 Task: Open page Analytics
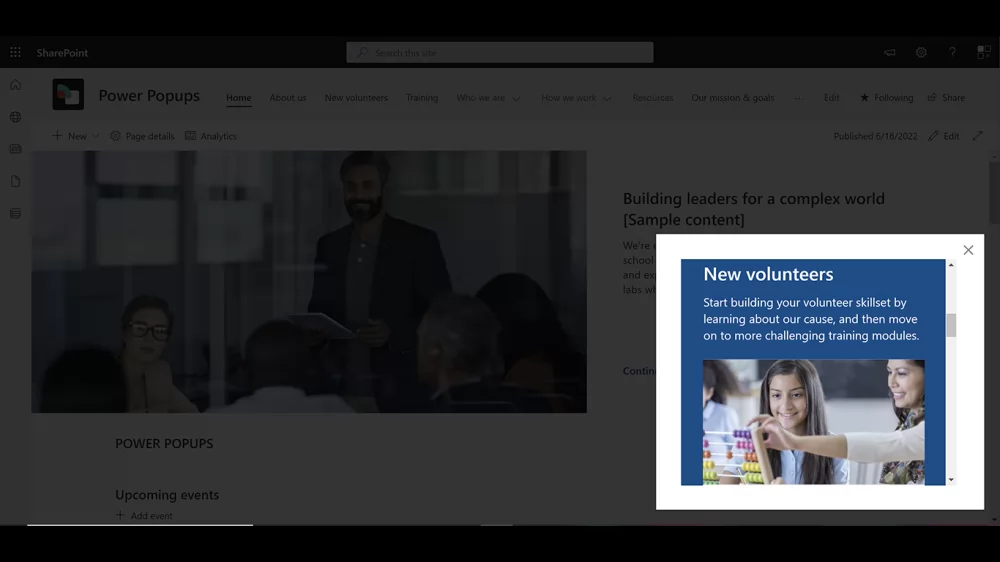210,136
